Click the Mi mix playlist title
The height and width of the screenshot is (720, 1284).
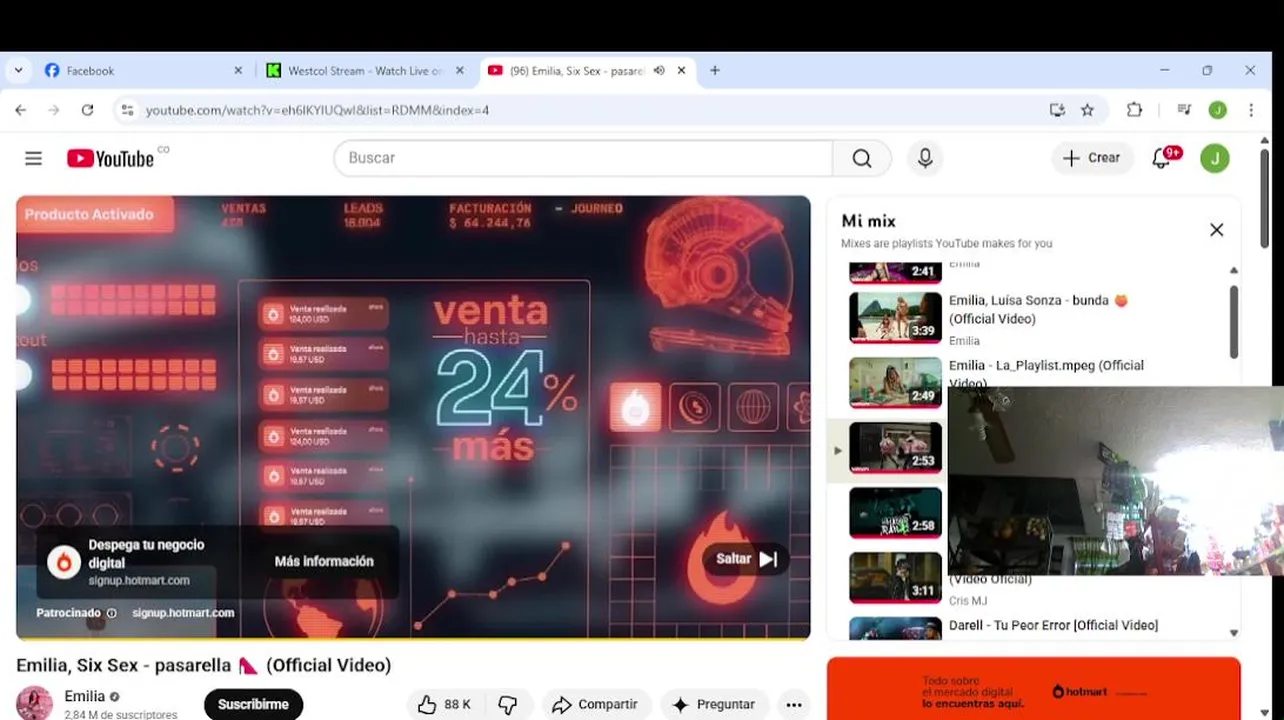tap(868, 221)
